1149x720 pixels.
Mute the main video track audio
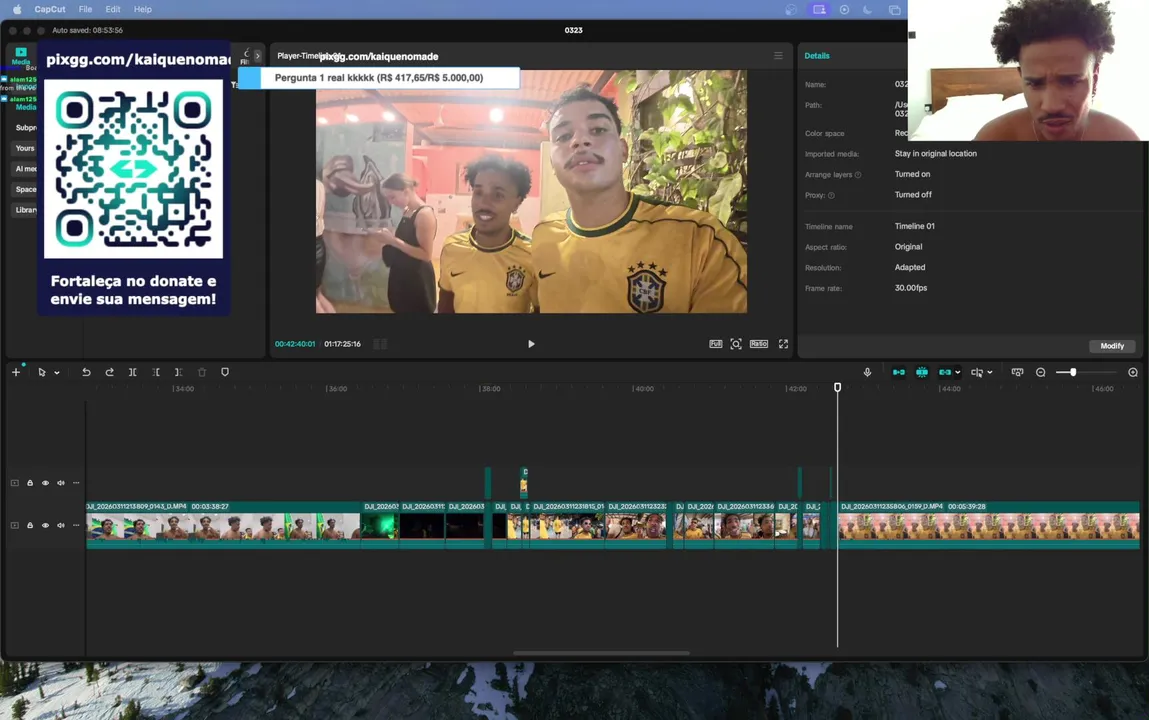(61, 525)
